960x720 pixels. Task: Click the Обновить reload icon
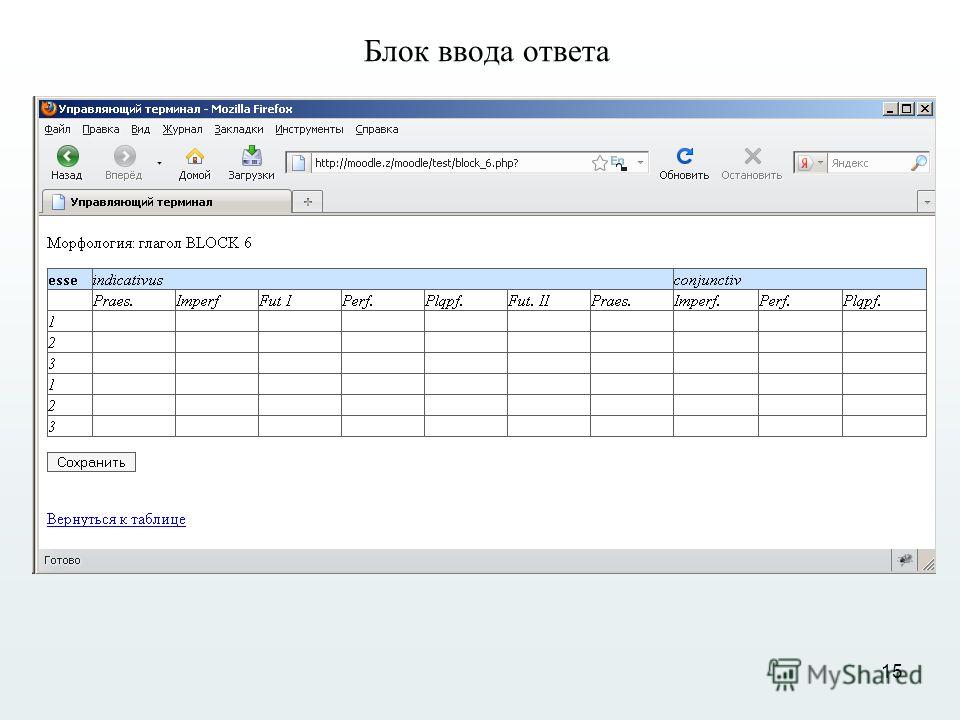tap(684, 156)
